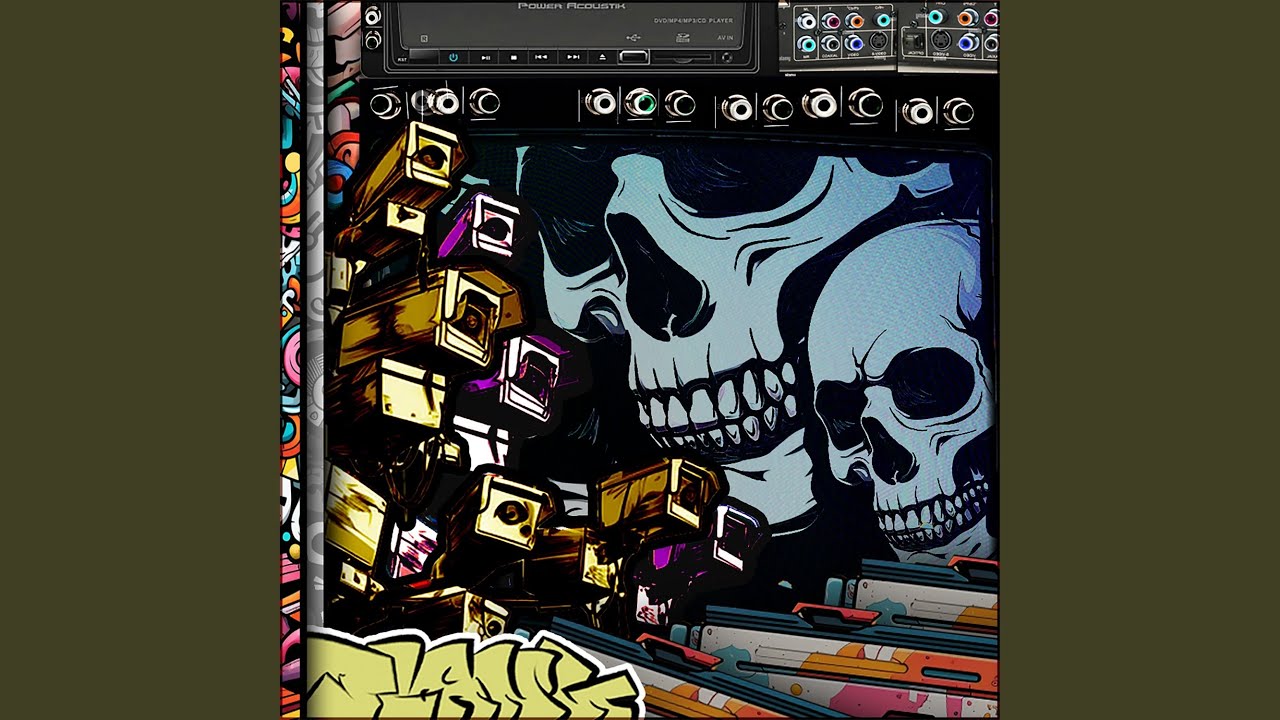Click the next-track icon on pictured stereo
1280x720 pixels.
click(x=573, y=58)
